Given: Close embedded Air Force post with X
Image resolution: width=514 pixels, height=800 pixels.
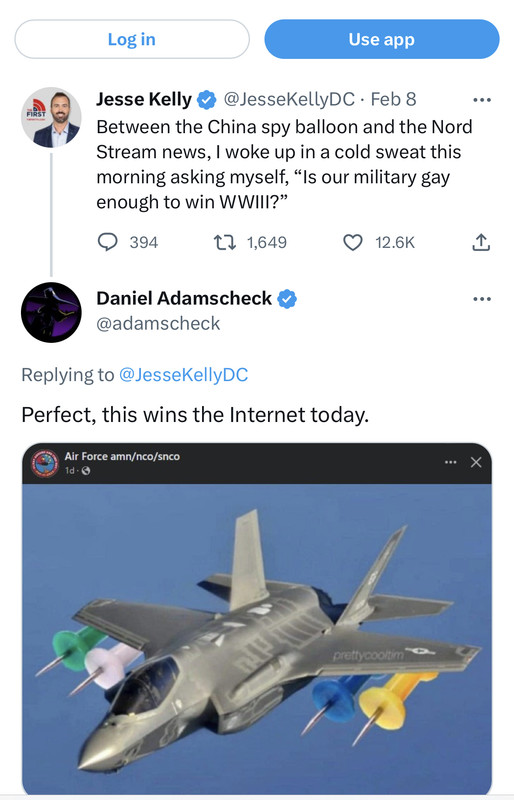Looking at the screenshot, I should pyautogui.click(x=476, y=462).
